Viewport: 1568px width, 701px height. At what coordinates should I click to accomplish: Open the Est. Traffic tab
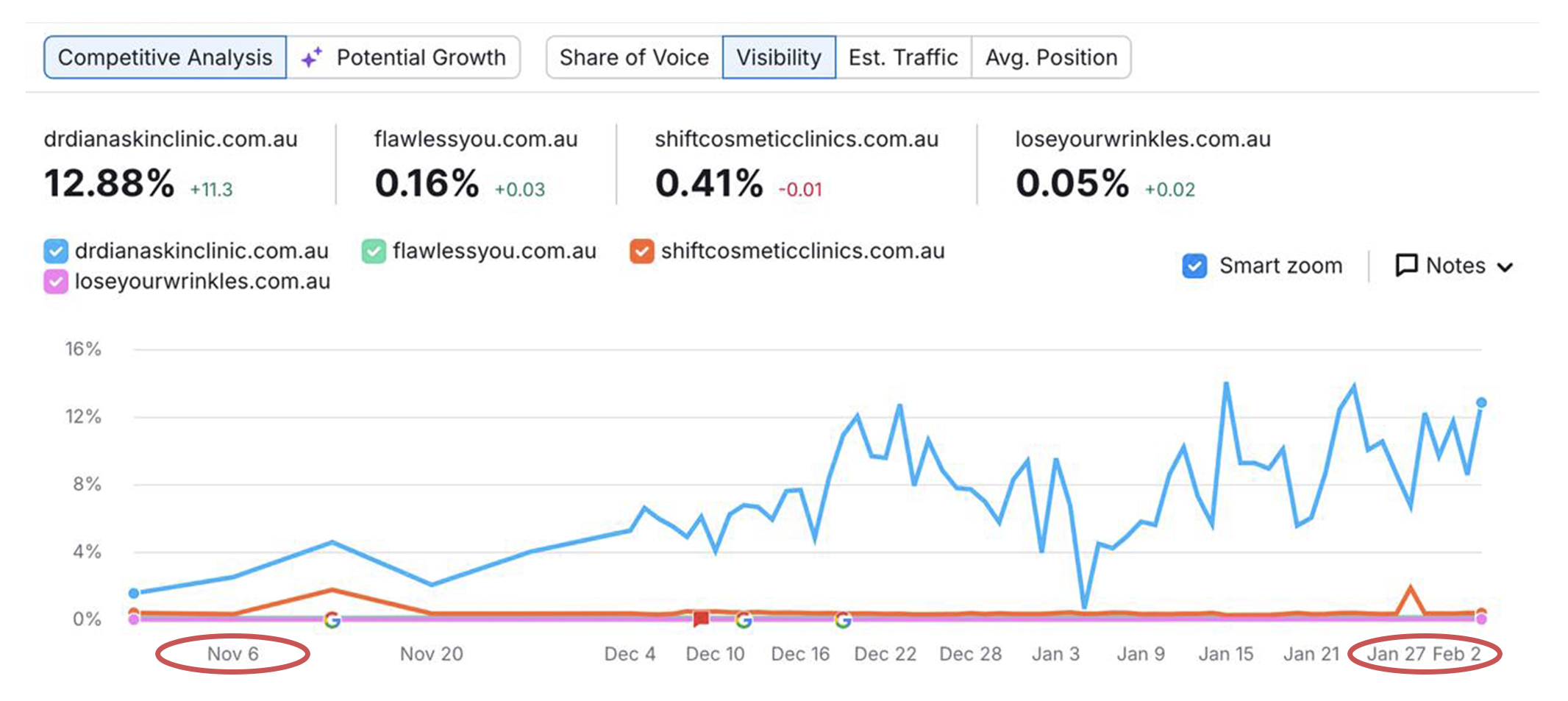tap(903, 57)
